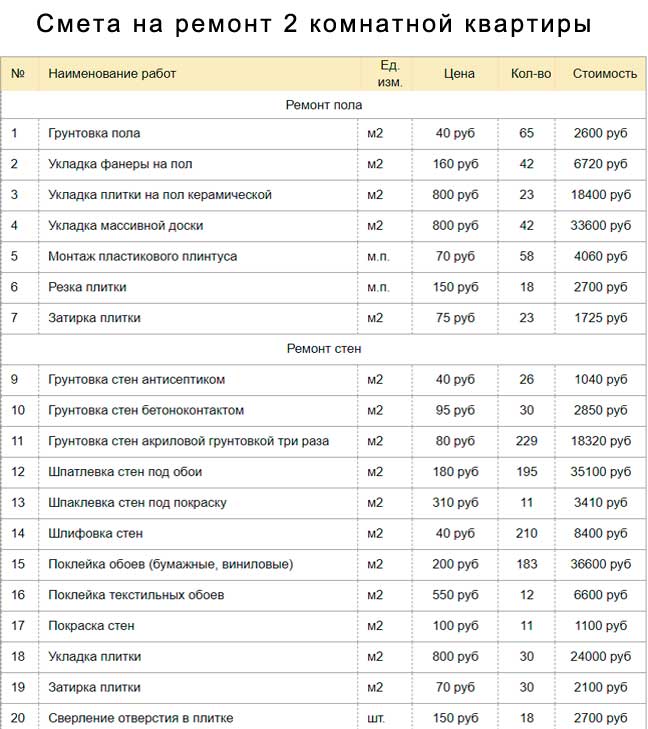The width and height of the screenshot is (648, 729).
Task: Click the title 'Смета на ремонт 2 комнатной квартиры'
Action: point(313,24)
